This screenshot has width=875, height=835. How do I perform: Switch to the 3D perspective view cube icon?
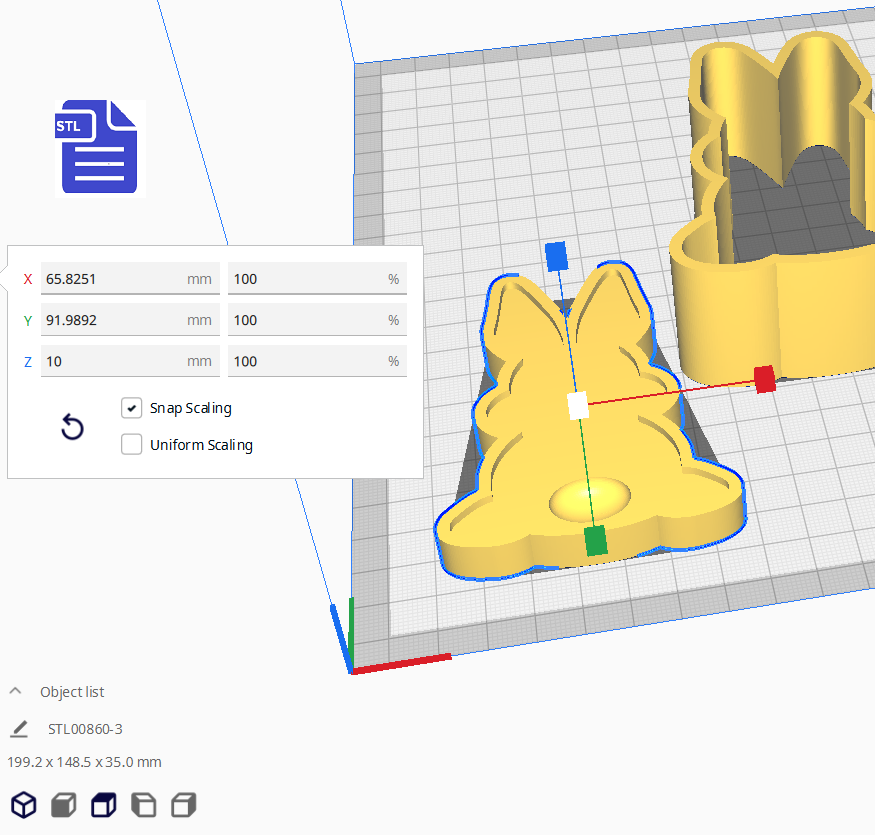point(23,804)
